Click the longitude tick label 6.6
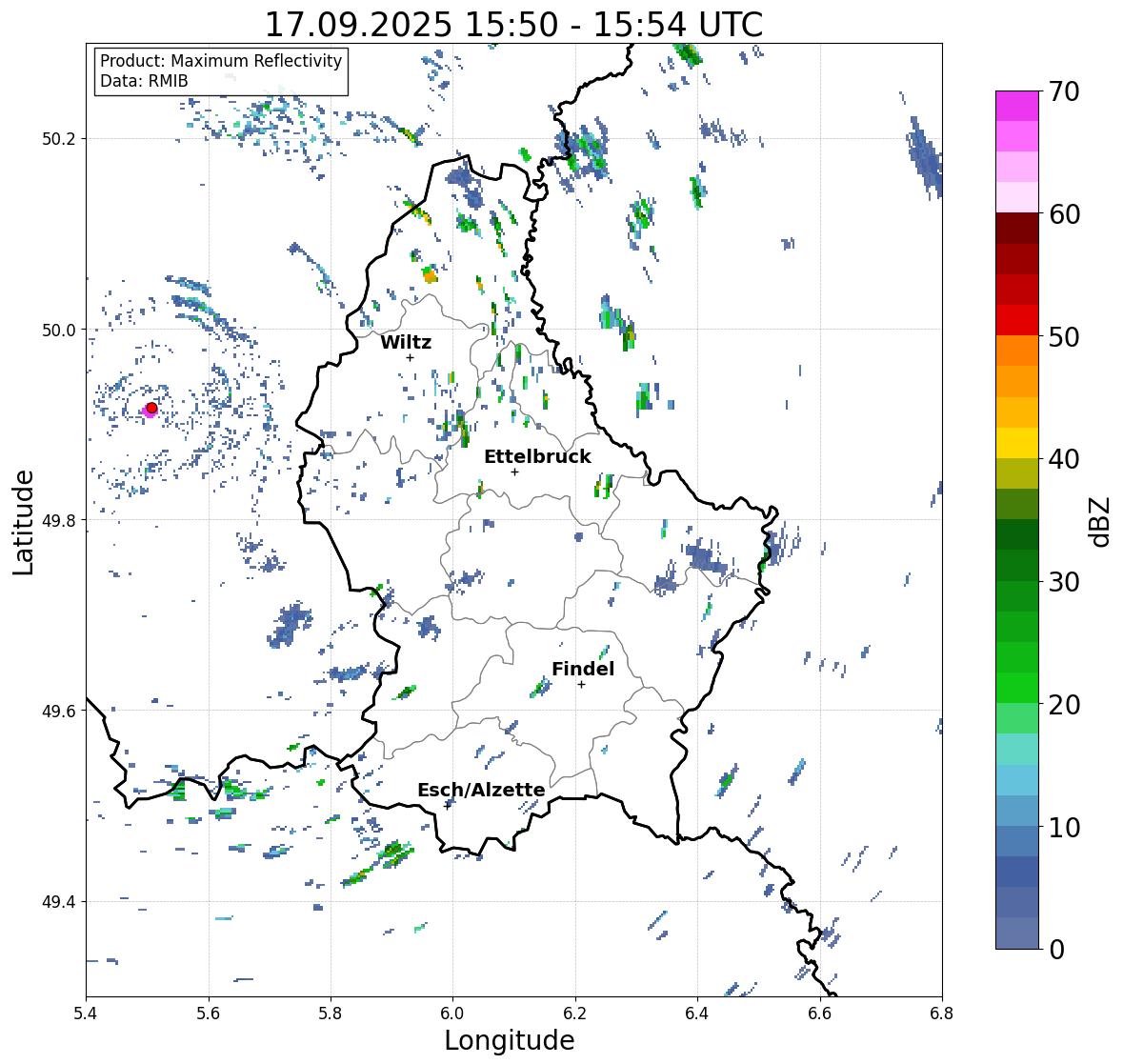The width and height of the screenshot is (1123, 1064). 820,1013
